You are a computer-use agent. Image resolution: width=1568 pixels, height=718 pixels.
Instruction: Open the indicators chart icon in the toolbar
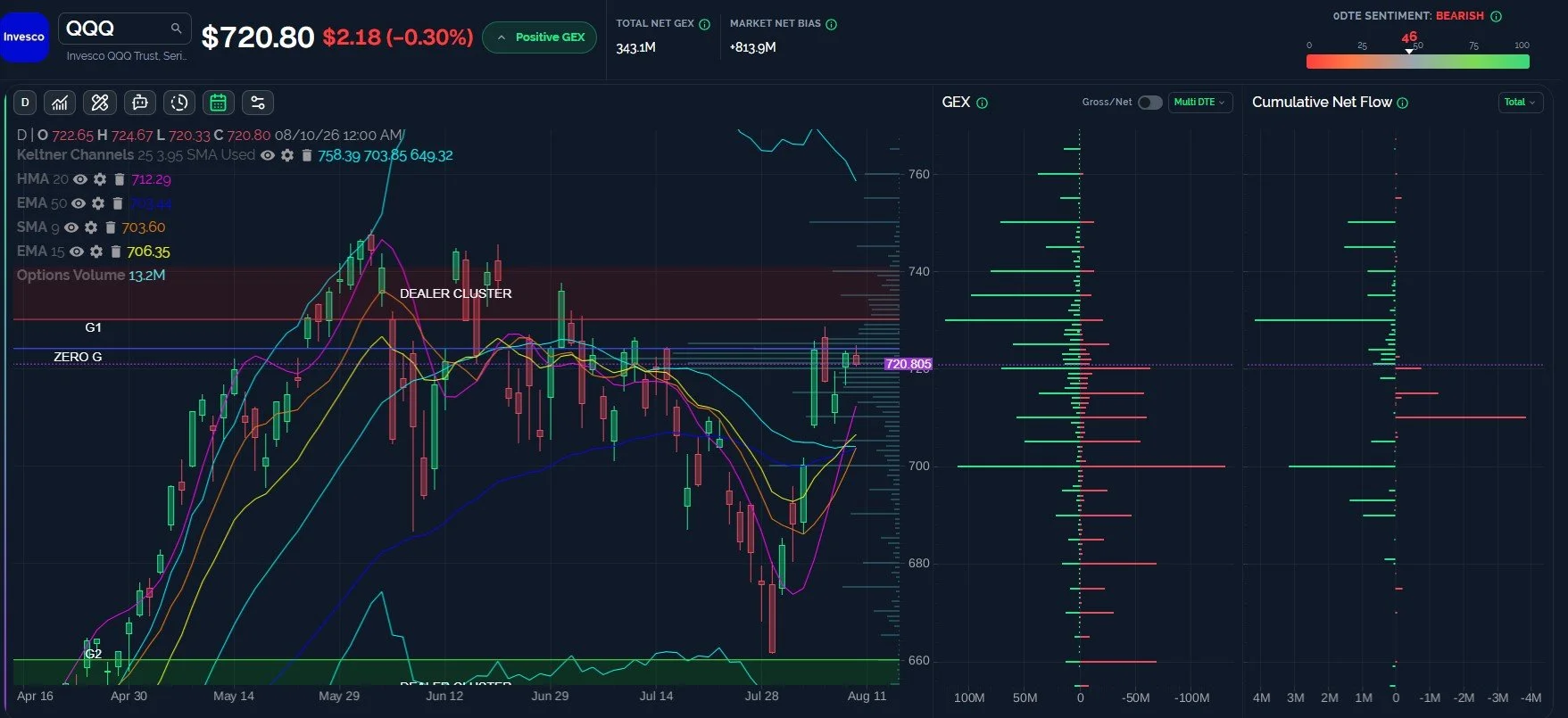[60, 103]
